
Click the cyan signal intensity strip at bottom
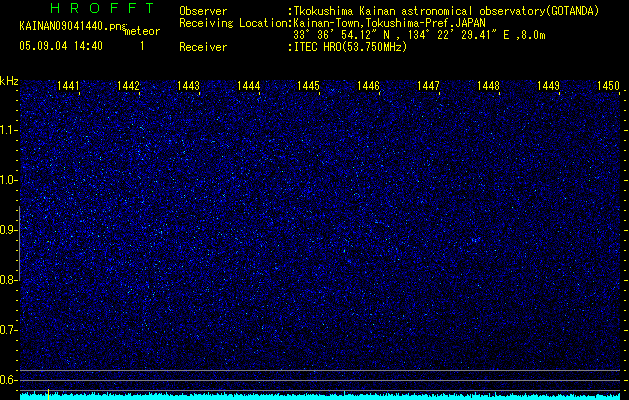[x=321, y=396]
